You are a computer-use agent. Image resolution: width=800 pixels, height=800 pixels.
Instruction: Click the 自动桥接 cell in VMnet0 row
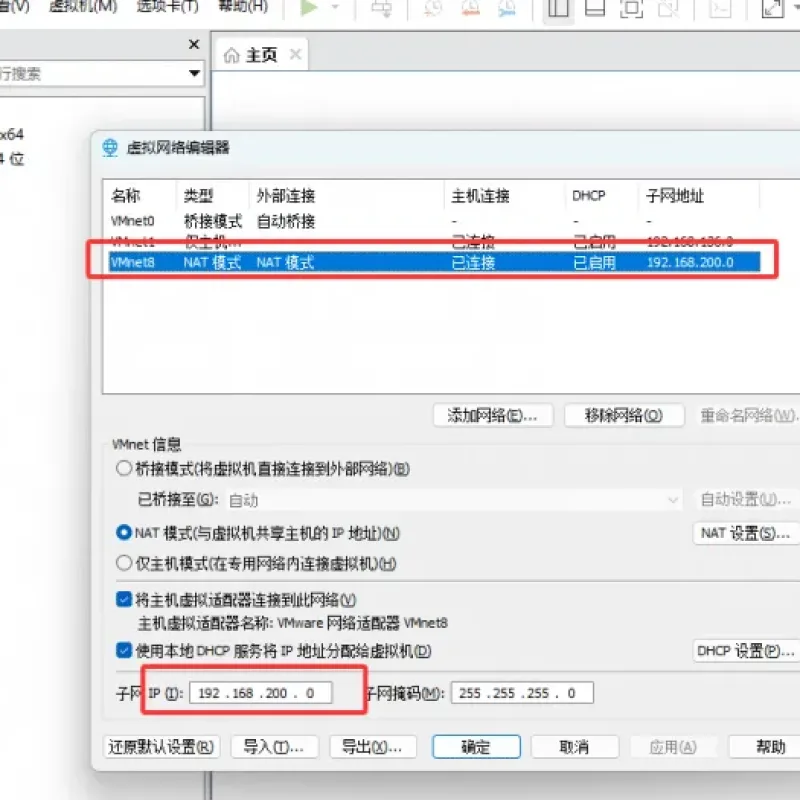(286, 221)
